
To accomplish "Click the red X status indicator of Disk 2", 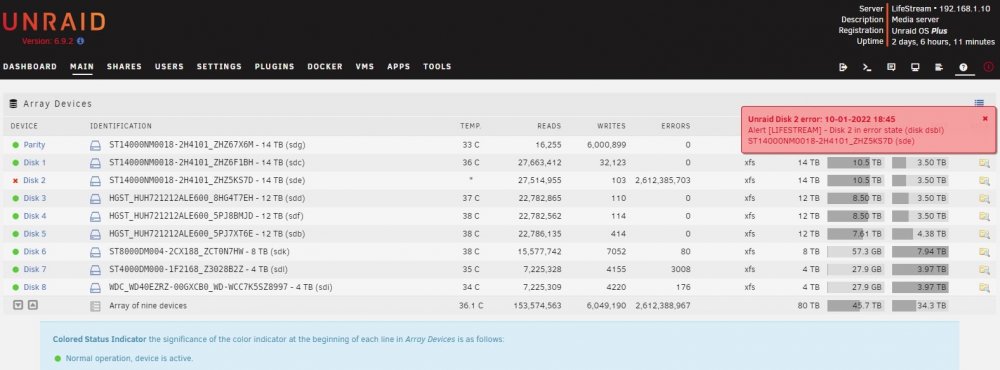I will 15,181.
